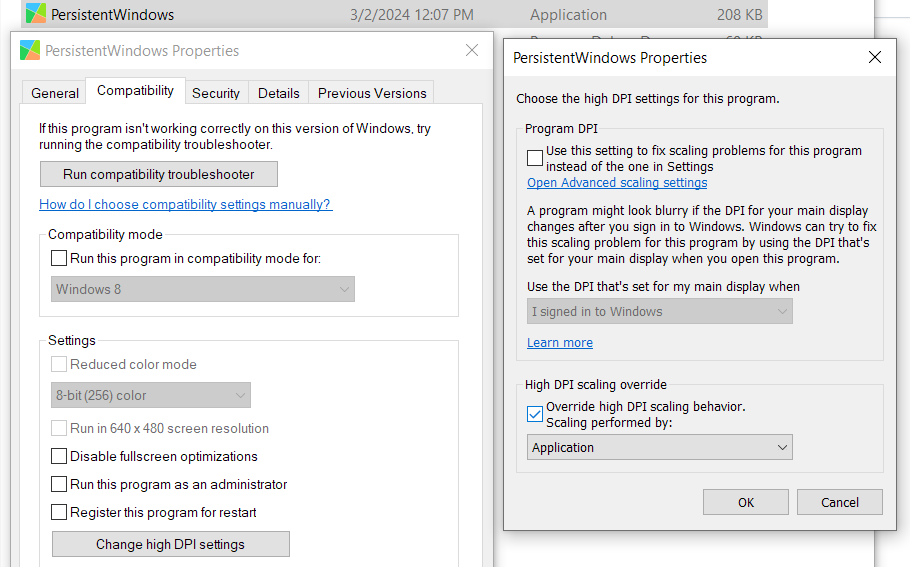Toggle Reduced color mode checkbox
Viewport: 910px width, 567px height.
click(x=59, y=364)
